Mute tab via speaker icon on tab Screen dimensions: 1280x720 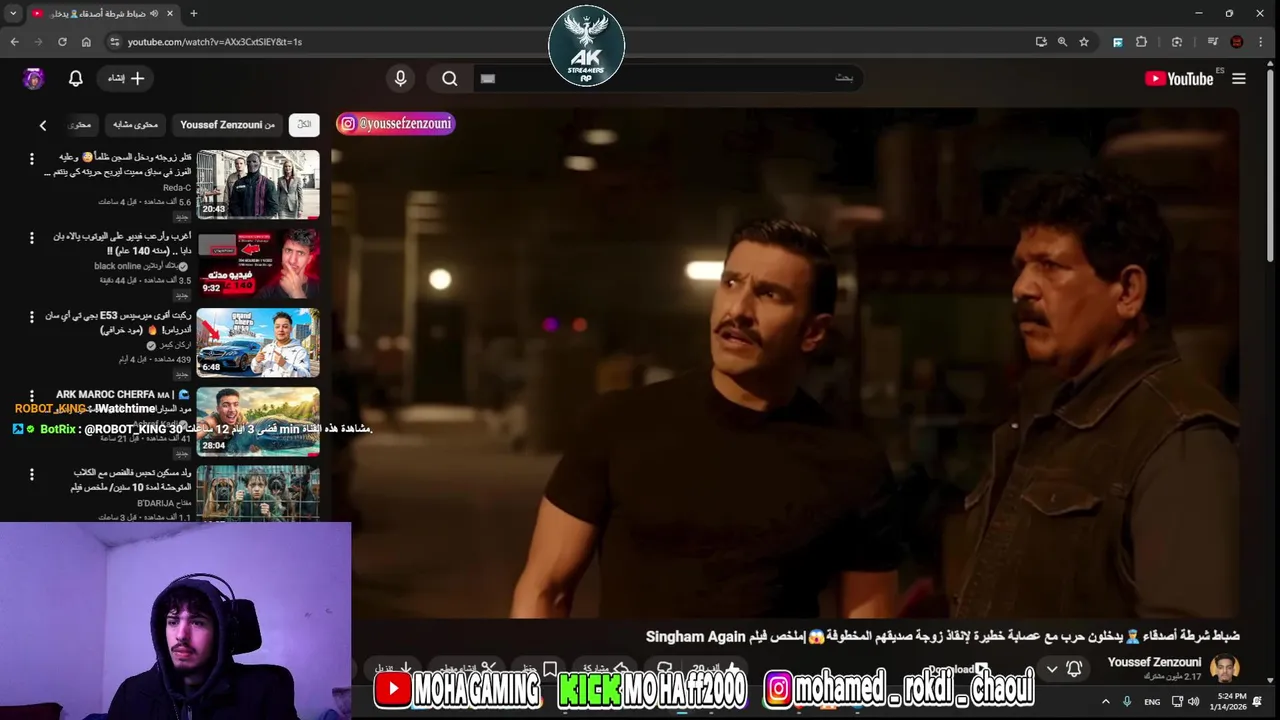(154, 14)
